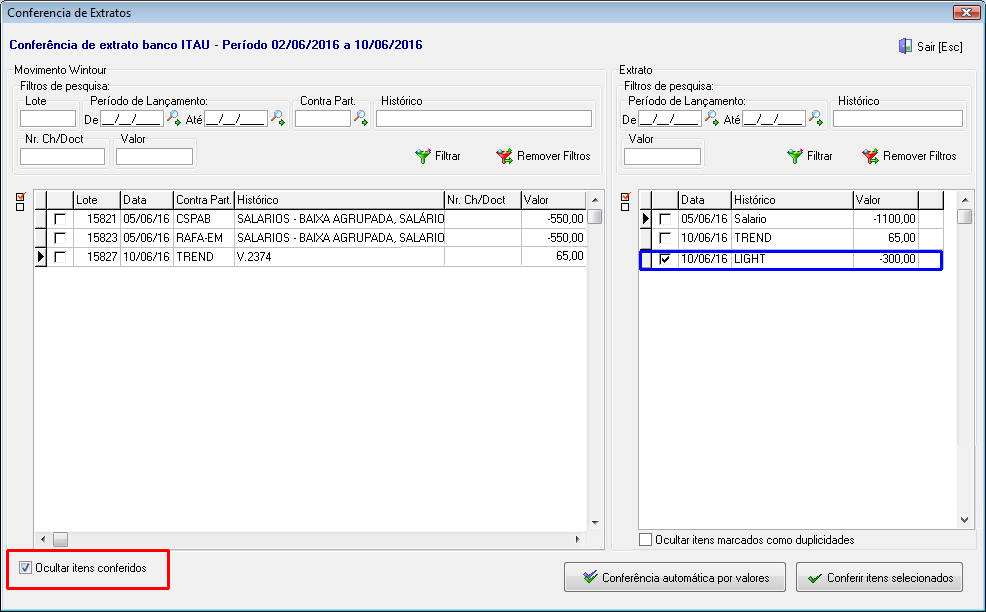Click the Extrato grid scrollbar up arrow
The width and height of the screenshot is (986, 612).
(x=965, y=200)
